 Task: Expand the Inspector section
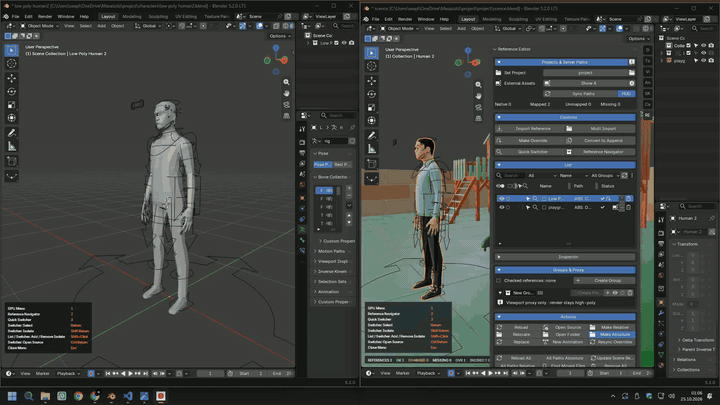coord(565,257)
